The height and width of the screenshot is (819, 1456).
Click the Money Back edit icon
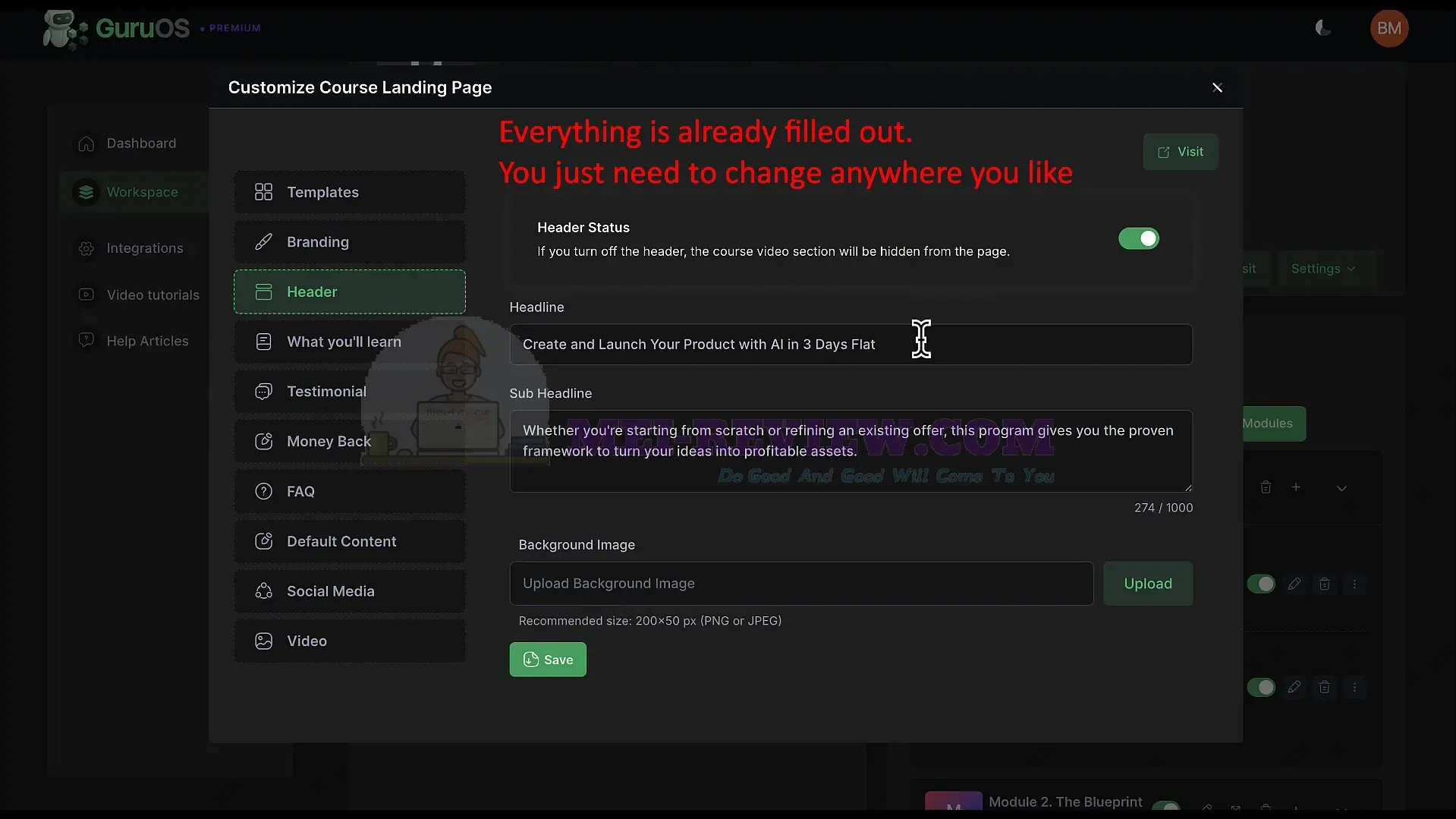pyautogui.click(x=263, y=441)
